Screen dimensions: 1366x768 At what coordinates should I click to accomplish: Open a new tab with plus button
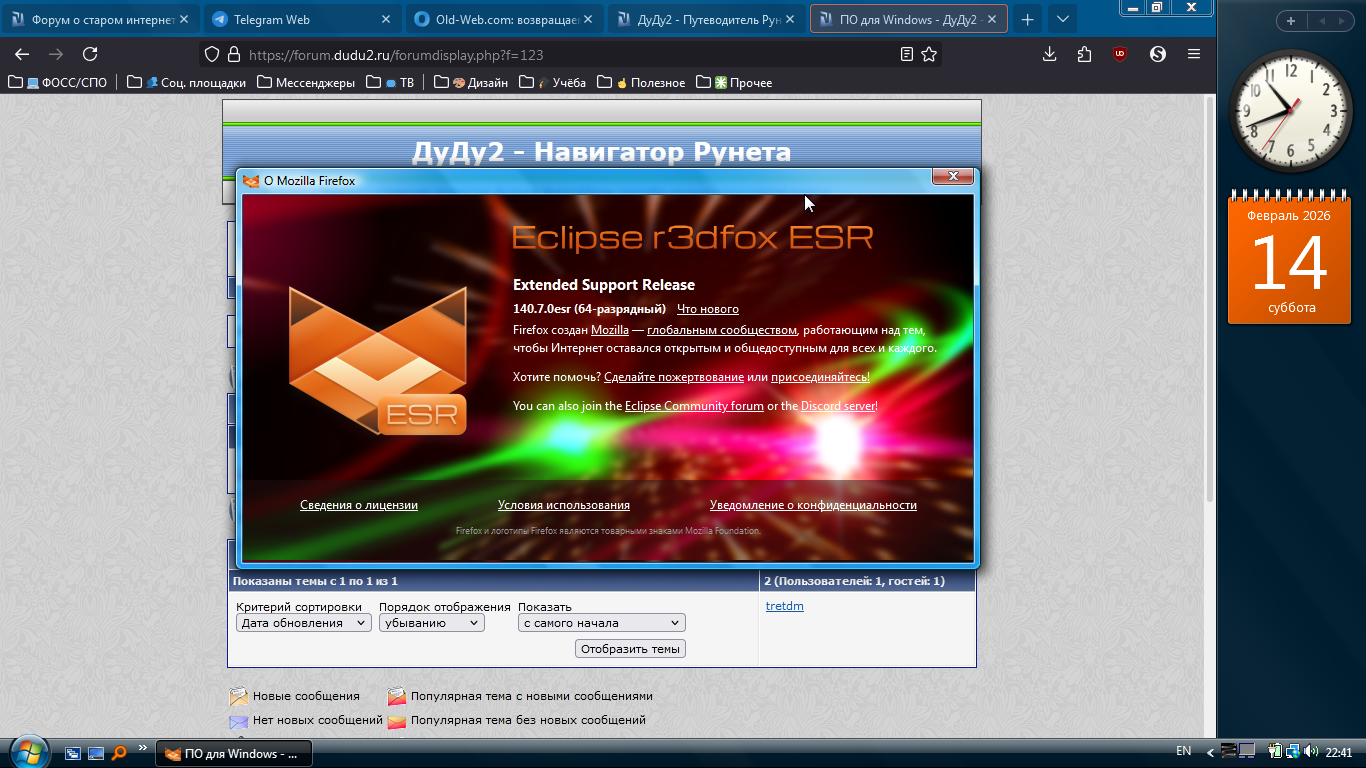point(1027,19)
